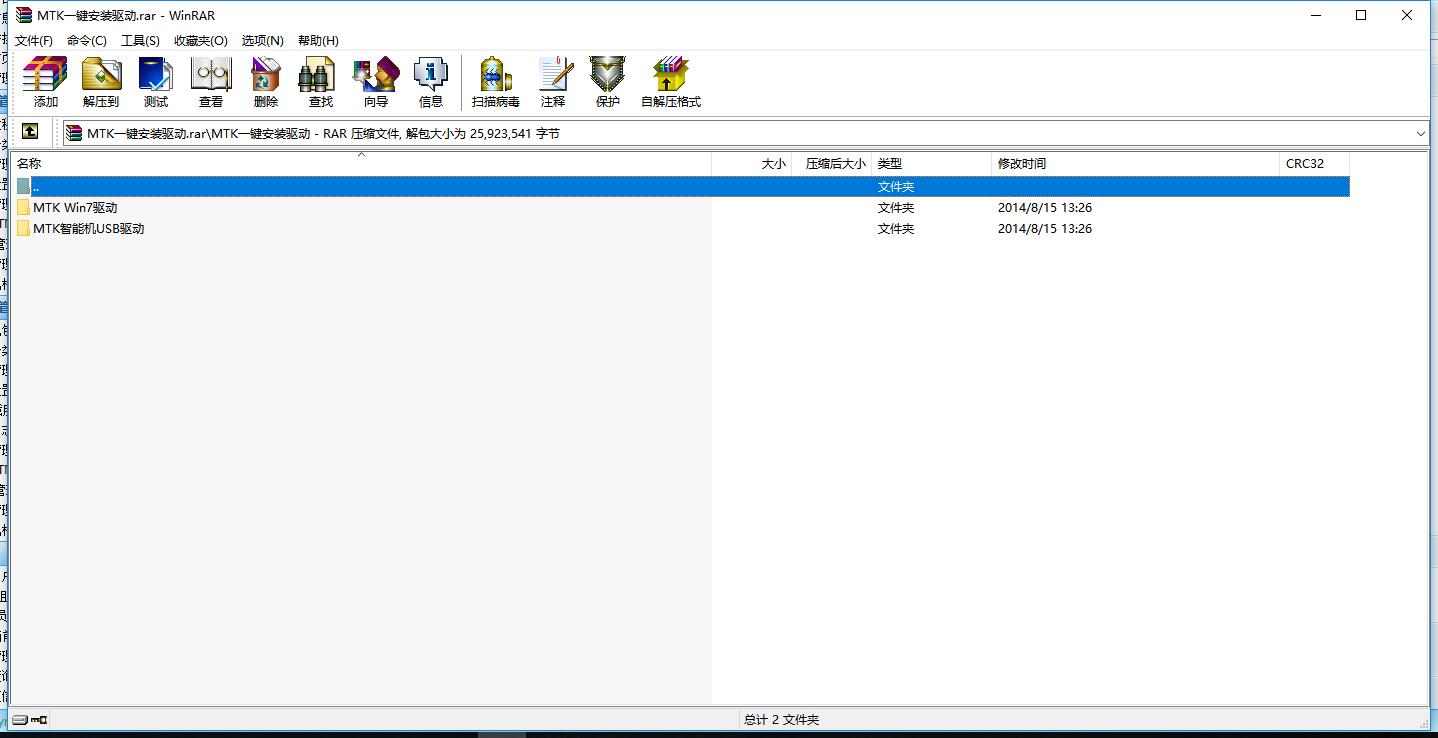Click modified date of MTK Win7驱动 row
Screen dimensions: 1438x738
point(1045,208)
